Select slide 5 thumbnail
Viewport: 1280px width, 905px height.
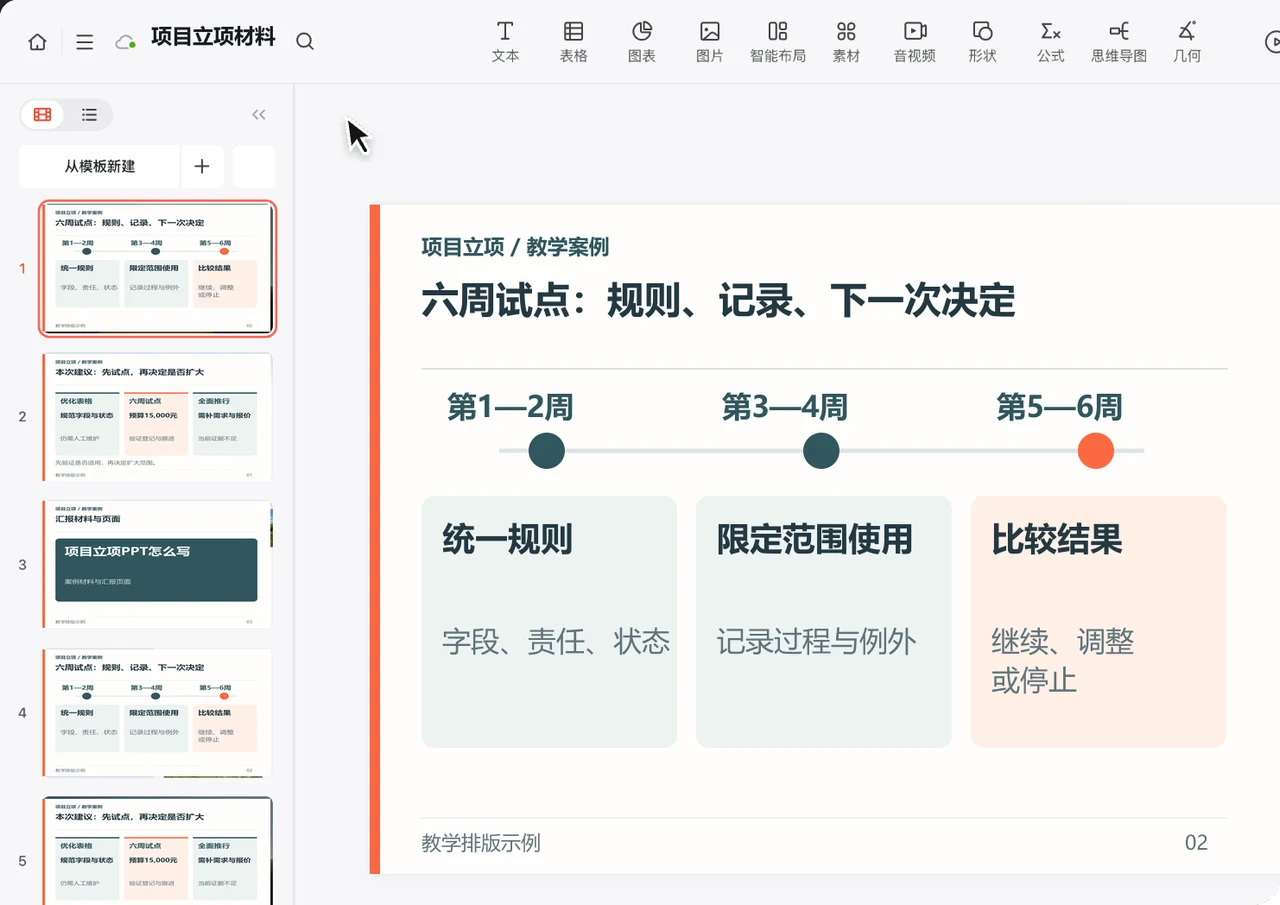coord(158,851)
